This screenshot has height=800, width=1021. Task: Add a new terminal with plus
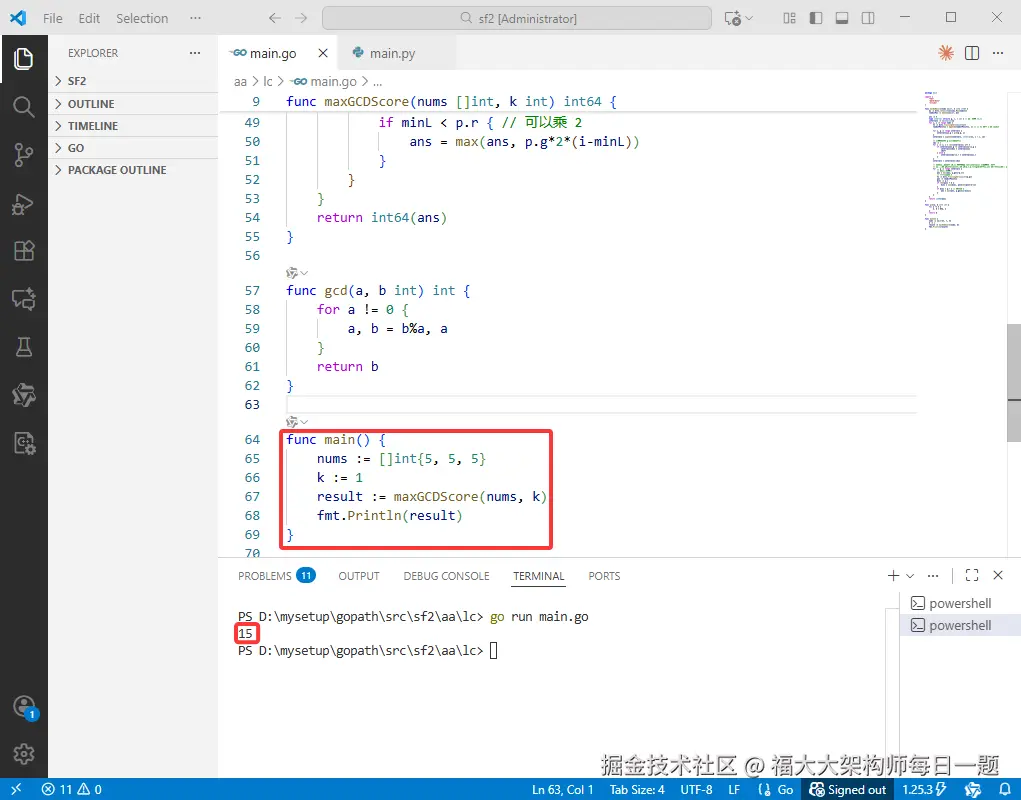click(x=893, y=575)
